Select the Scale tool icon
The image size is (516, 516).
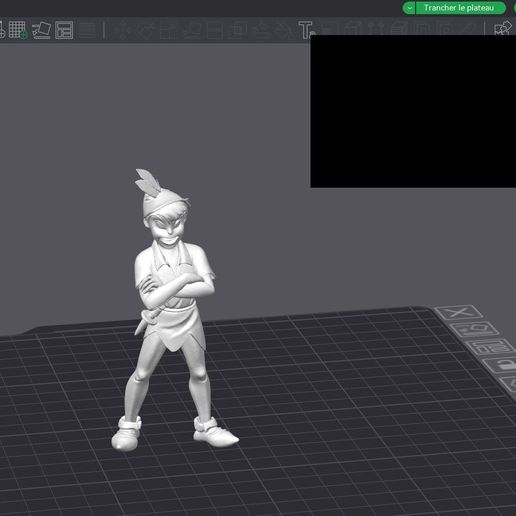coord(168,30)
